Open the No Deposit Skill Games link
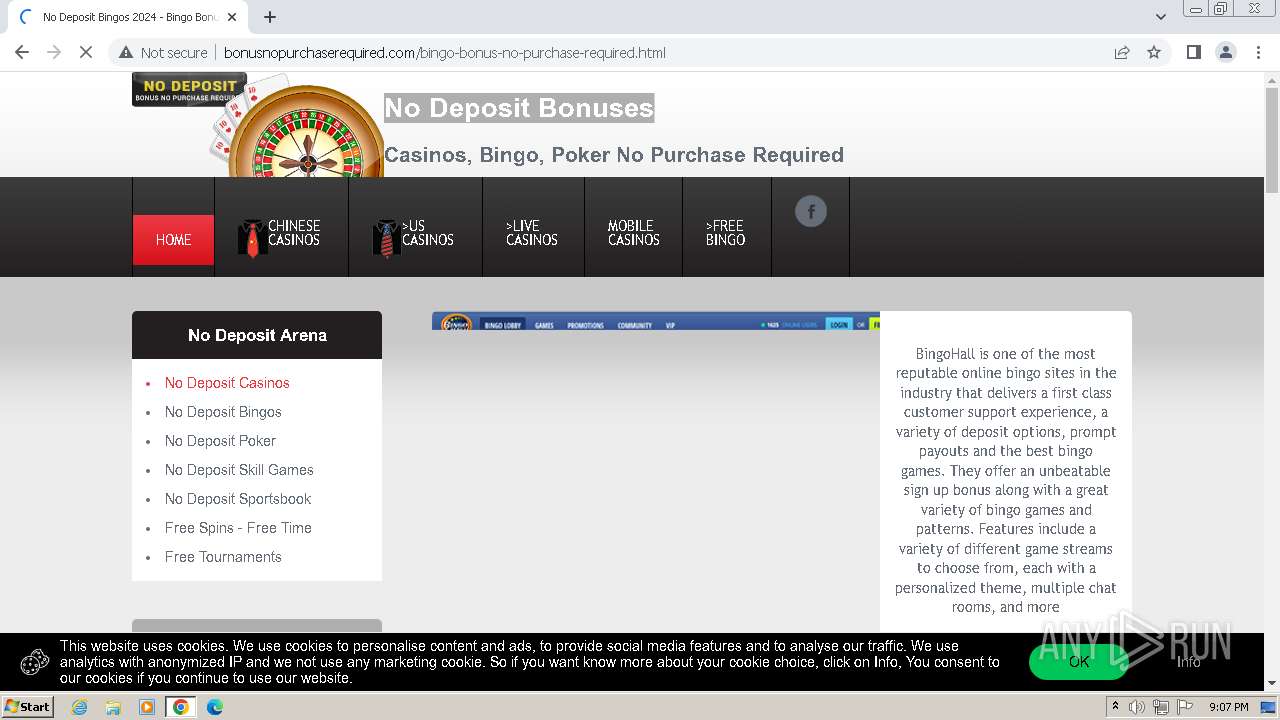1280x720 pixels. [x=239, y=470]
